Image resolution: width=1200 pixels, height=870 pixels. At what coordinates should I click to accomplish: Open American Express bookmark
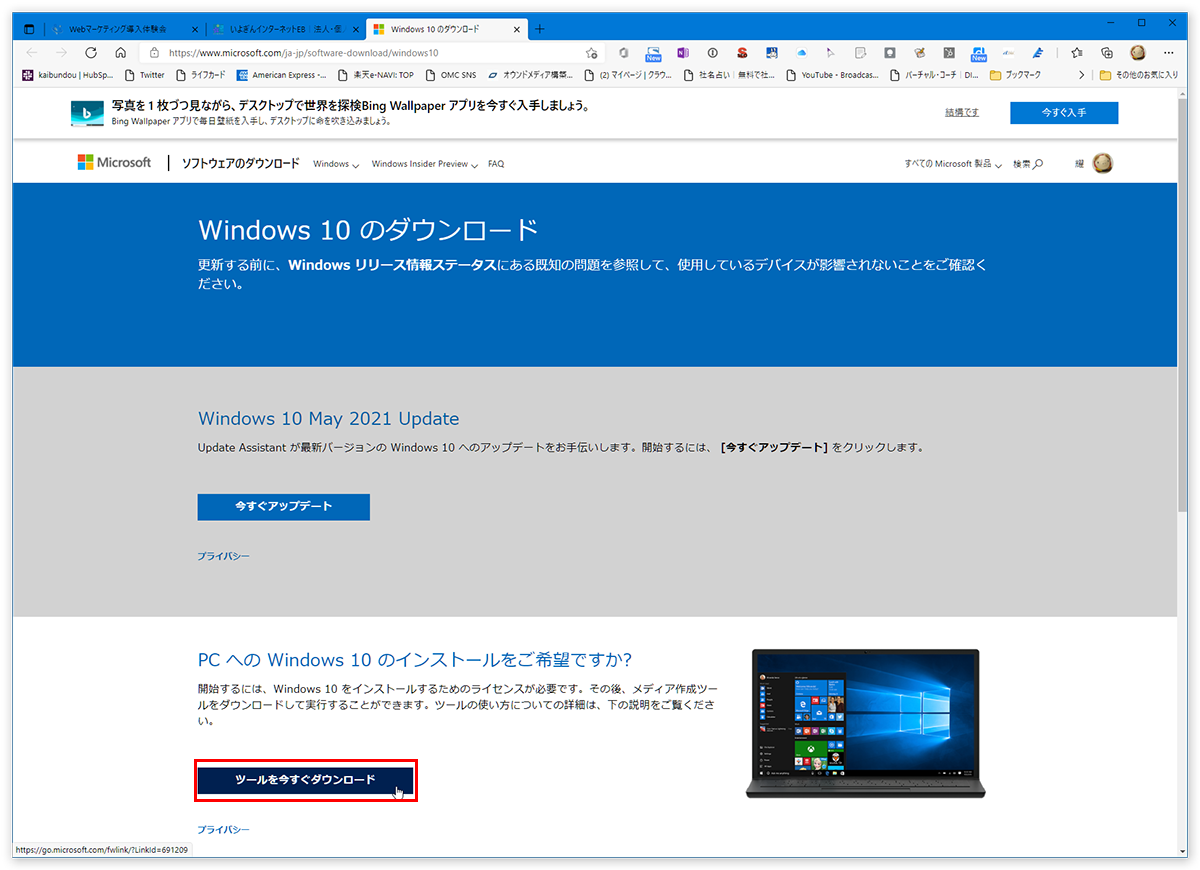(x=281, y=75)
